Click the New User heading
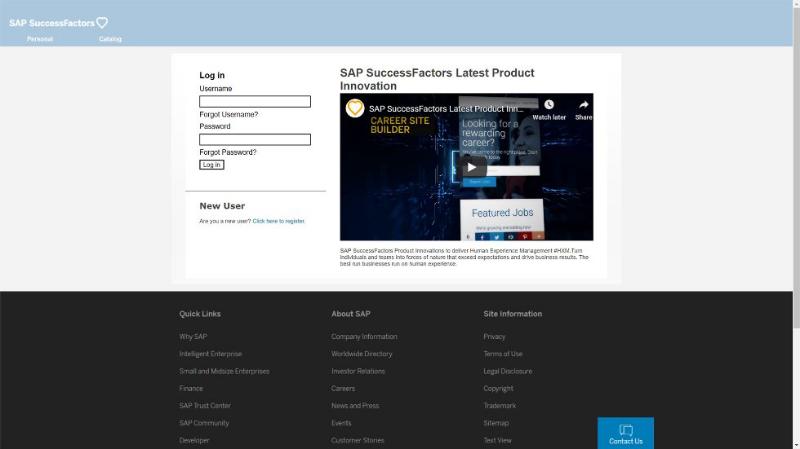 tap(222, 206)
